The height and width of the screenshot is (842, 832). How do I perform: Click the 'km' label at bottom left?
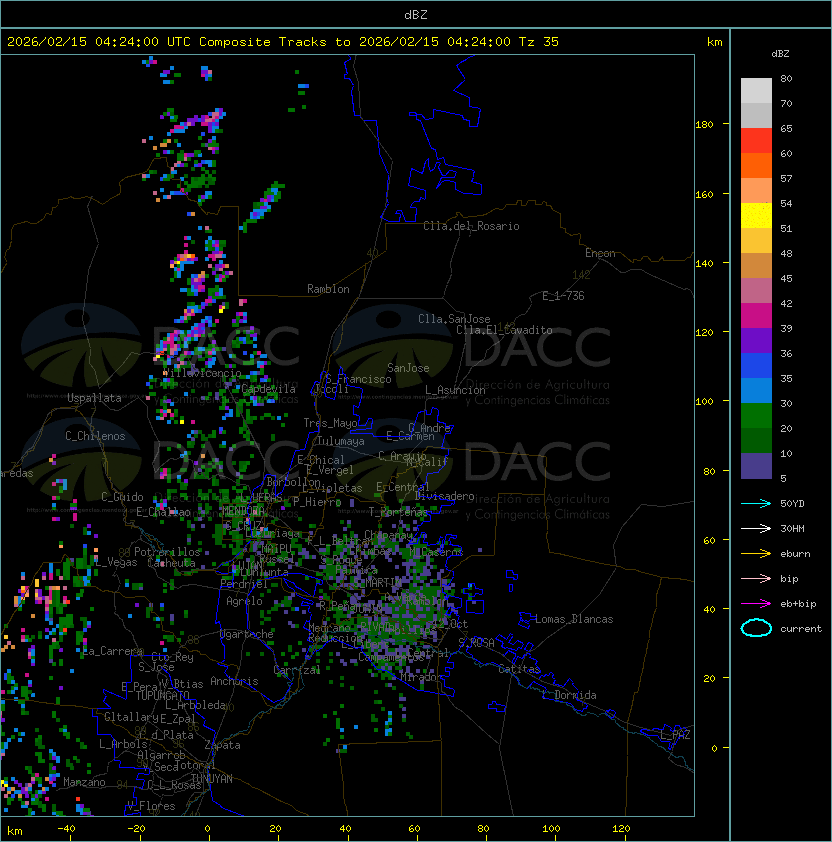pyautogui.click(x=15, y=831)
